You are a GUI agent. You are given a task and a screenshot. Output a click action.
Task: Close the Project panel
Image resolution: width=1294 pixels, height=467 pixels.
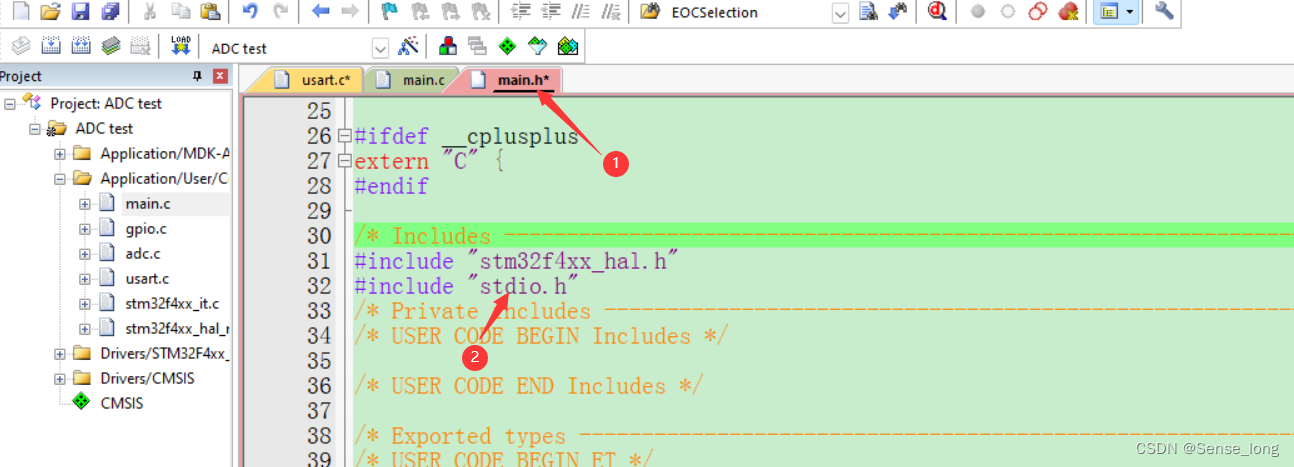(x=220, y=77)
